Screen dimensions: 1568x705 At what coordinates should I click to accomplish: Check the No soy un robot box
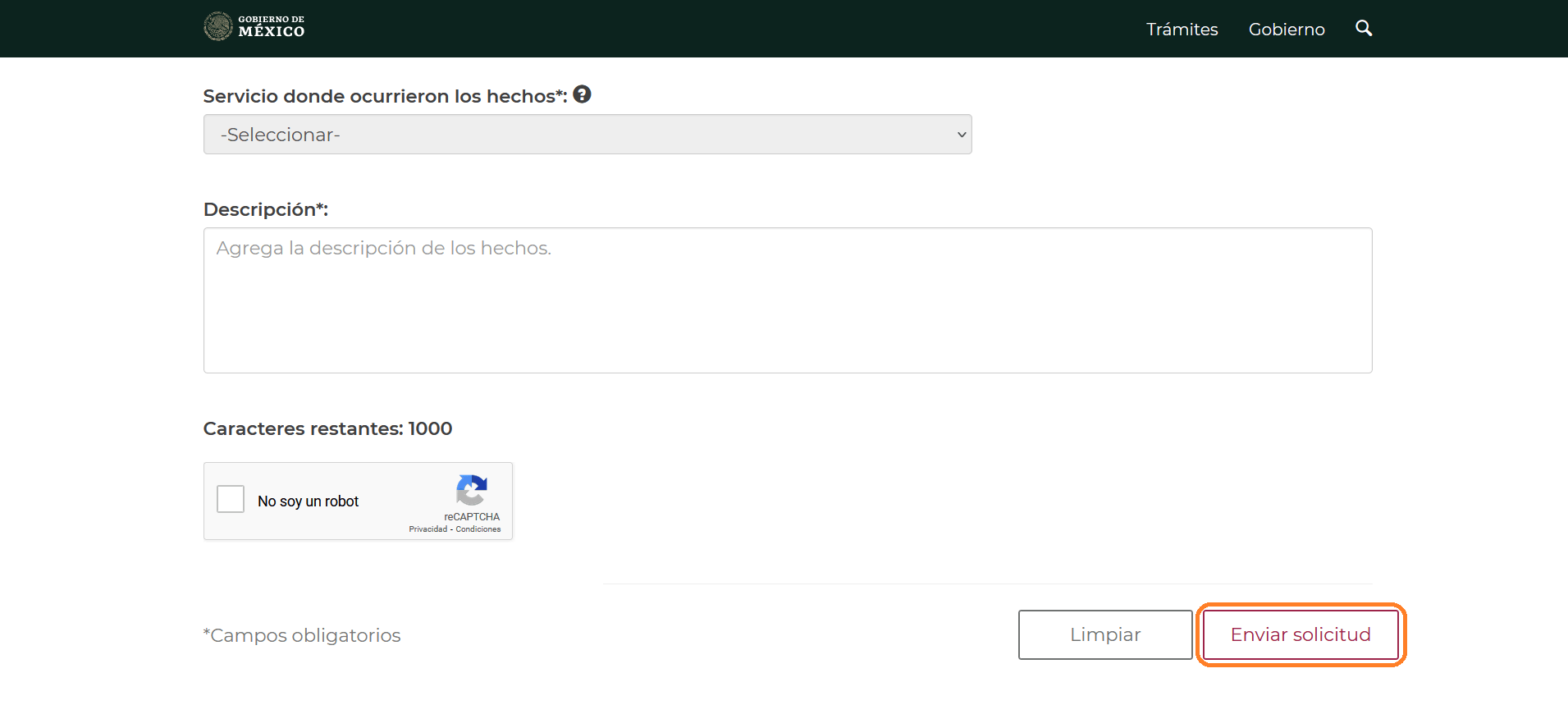click(x=231, y=499)
